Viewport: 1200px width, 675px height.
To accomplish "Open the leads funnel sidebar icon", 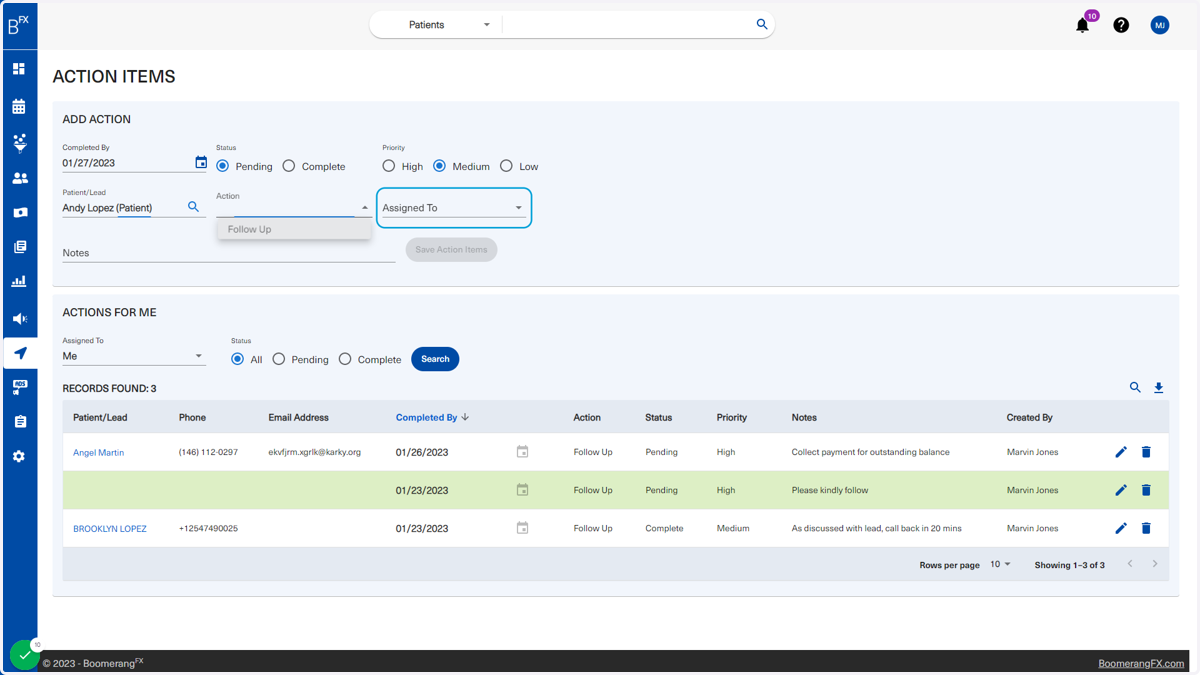I will pyautogui.click(x=19, y=143).
